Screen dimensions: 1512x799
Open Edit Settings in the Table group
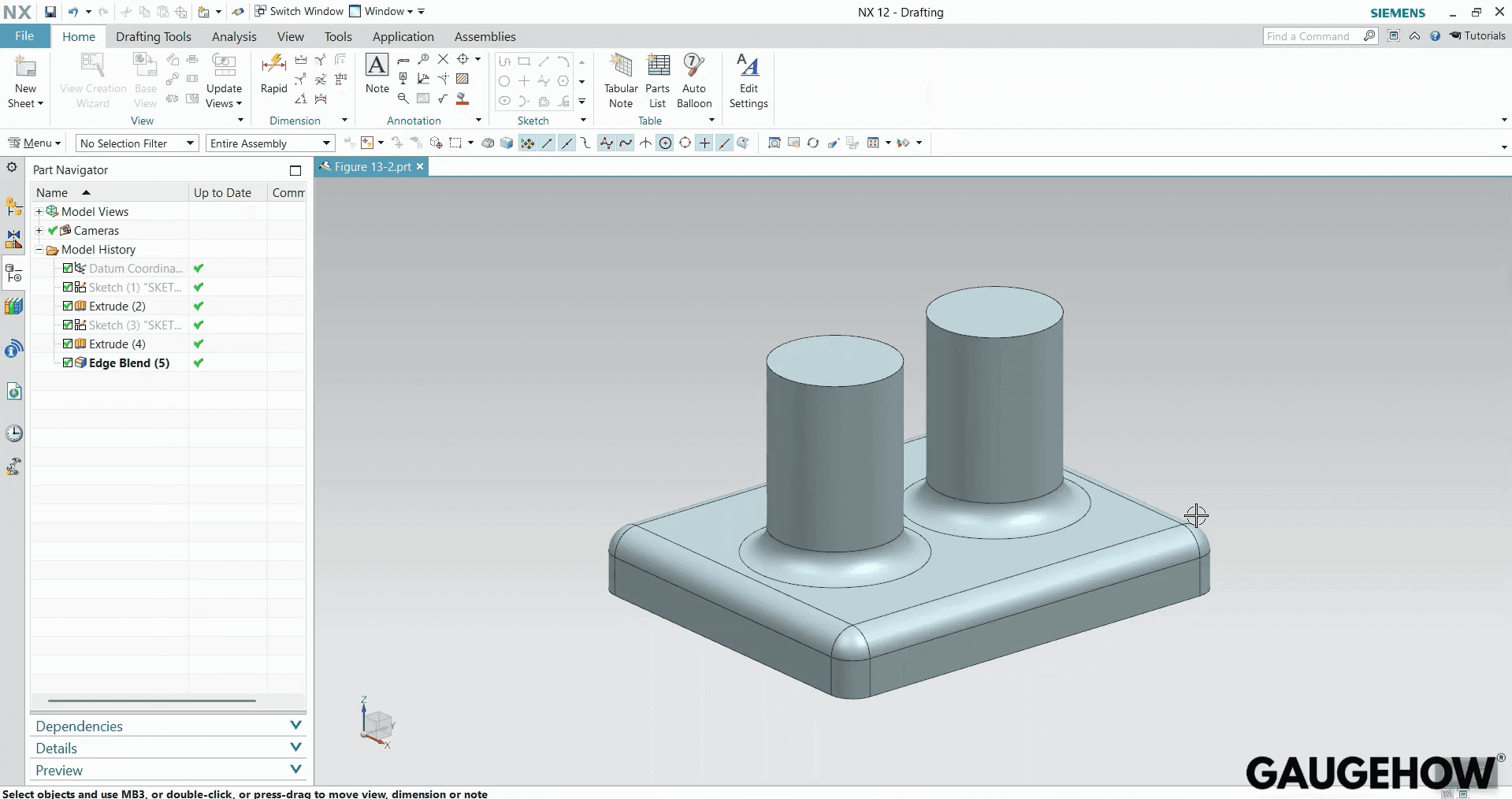[748, 79]
